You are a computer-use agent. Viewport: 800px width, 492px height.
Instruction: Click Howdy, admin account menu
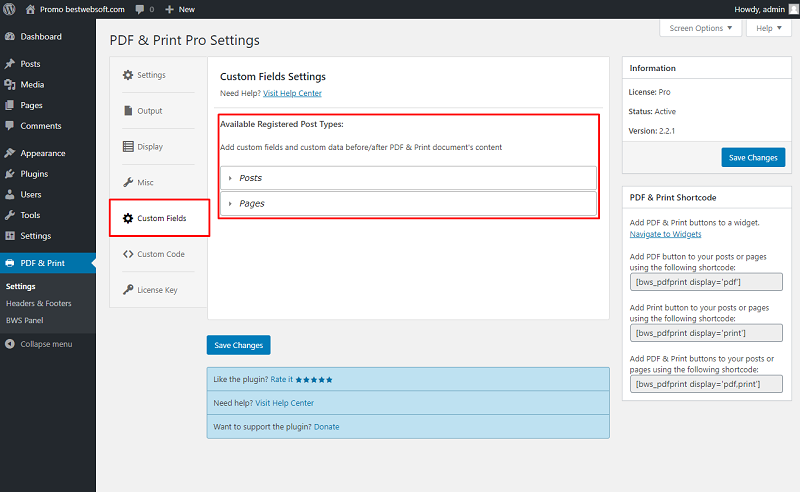(x=760, y=9)
